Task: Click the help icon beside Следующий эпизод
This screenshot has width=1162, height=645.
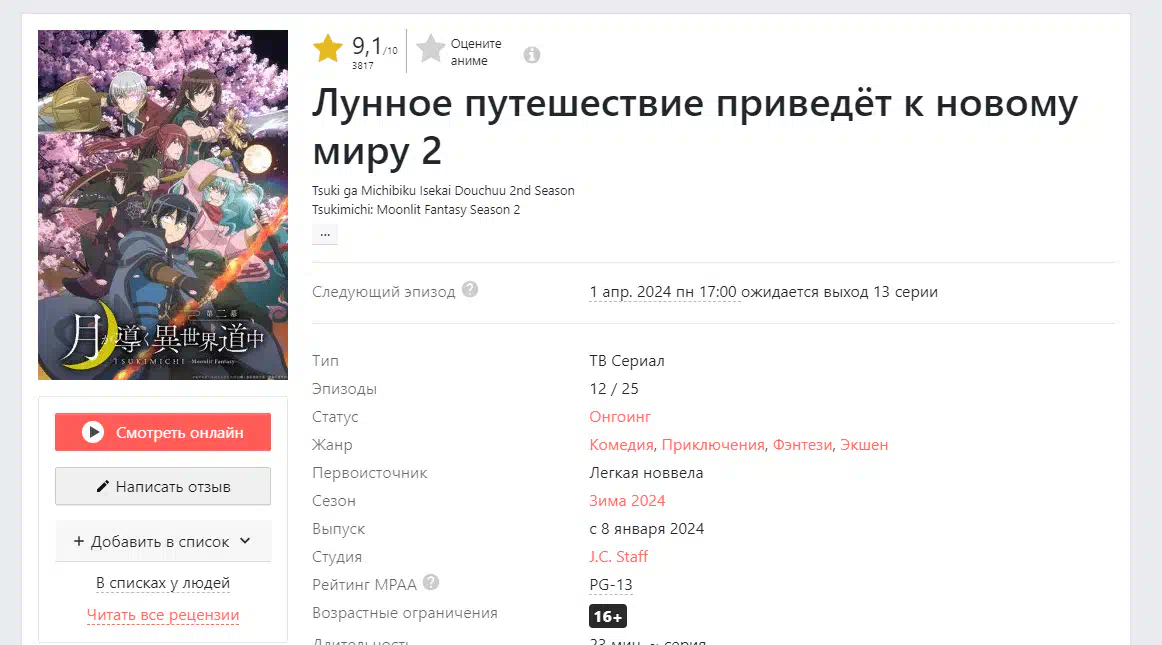Action: click(x=470, y=289)
